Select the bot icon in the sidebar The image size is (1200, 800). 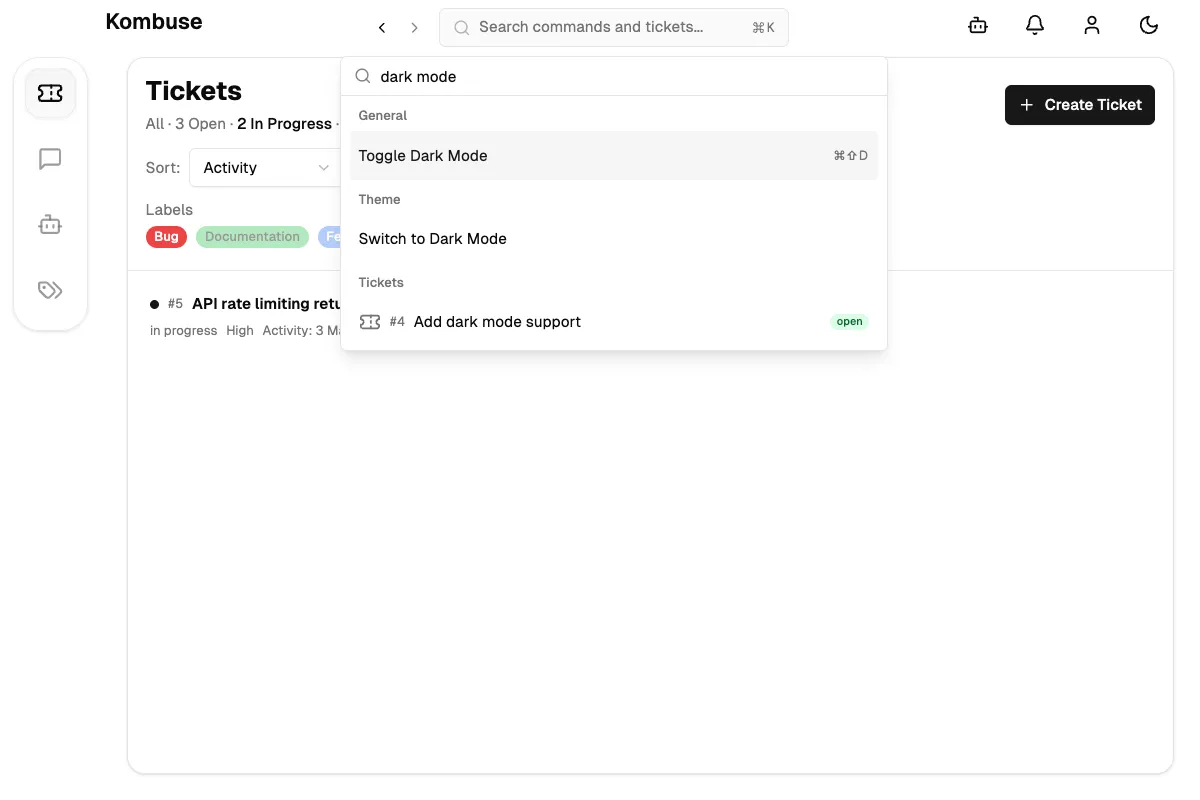pos(50,224)
